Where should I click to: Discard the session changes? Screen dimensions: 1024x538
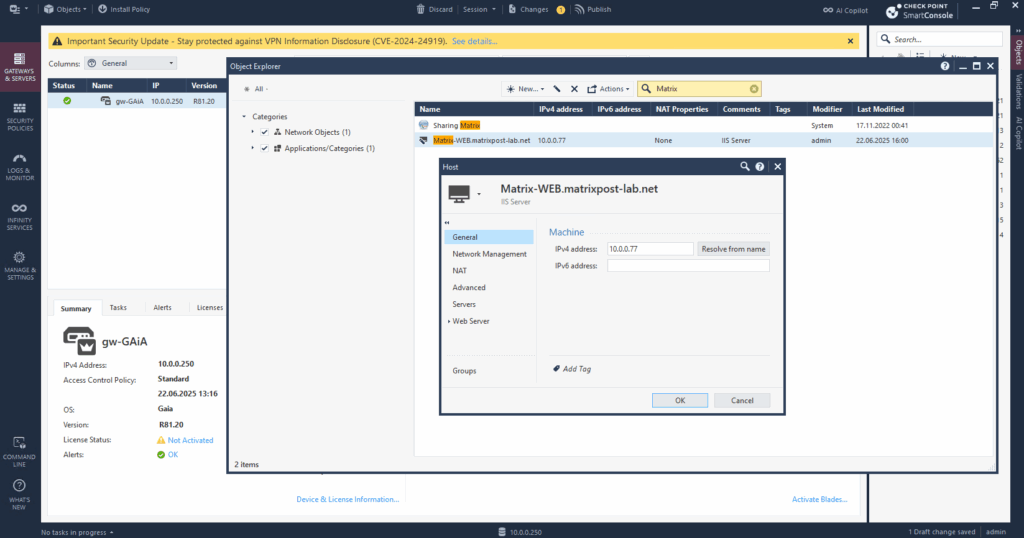[434, 9]
